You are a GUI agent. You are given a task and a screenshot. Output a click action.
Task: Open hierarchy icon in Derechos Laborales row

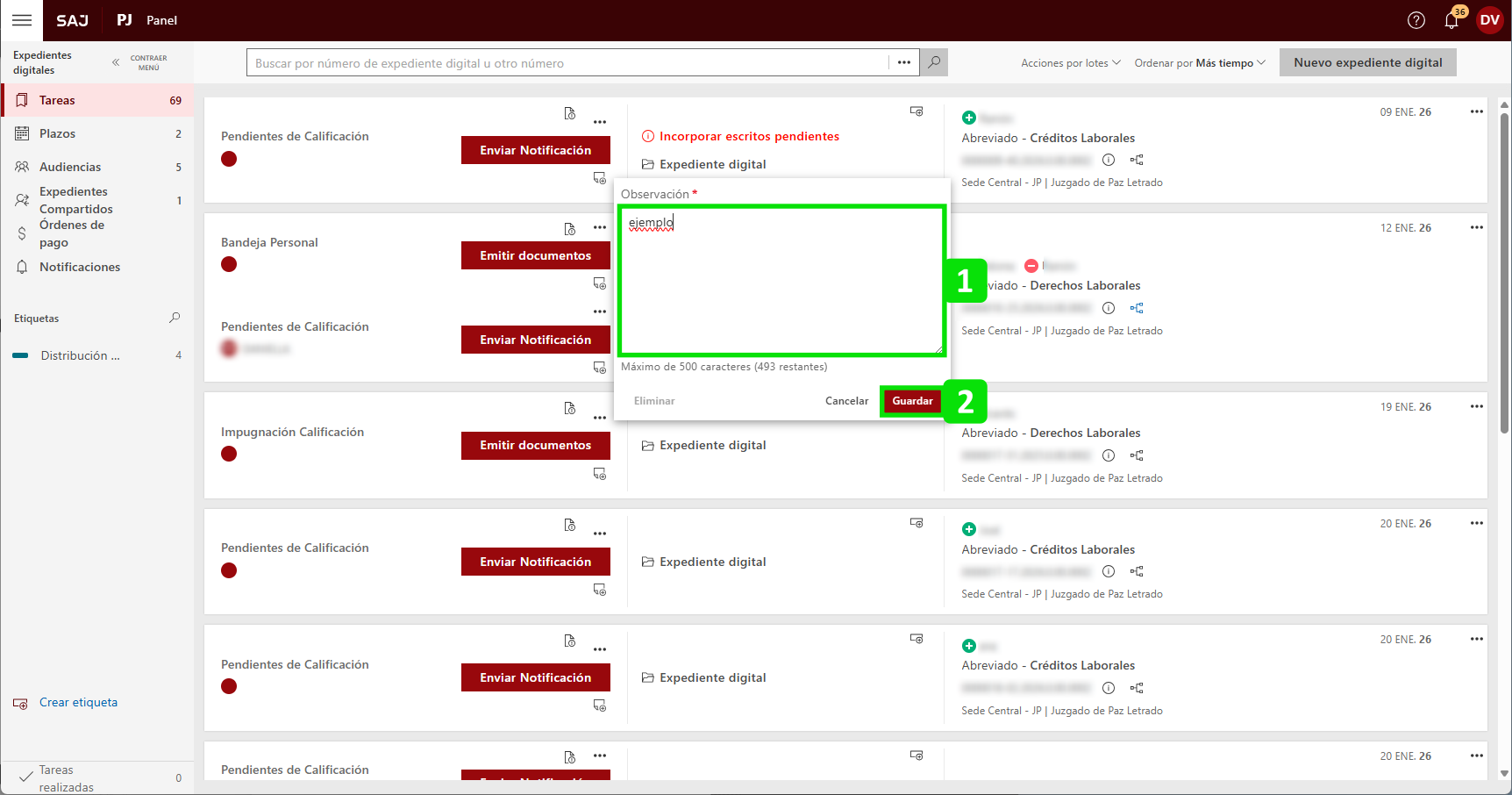(1137, 308)
